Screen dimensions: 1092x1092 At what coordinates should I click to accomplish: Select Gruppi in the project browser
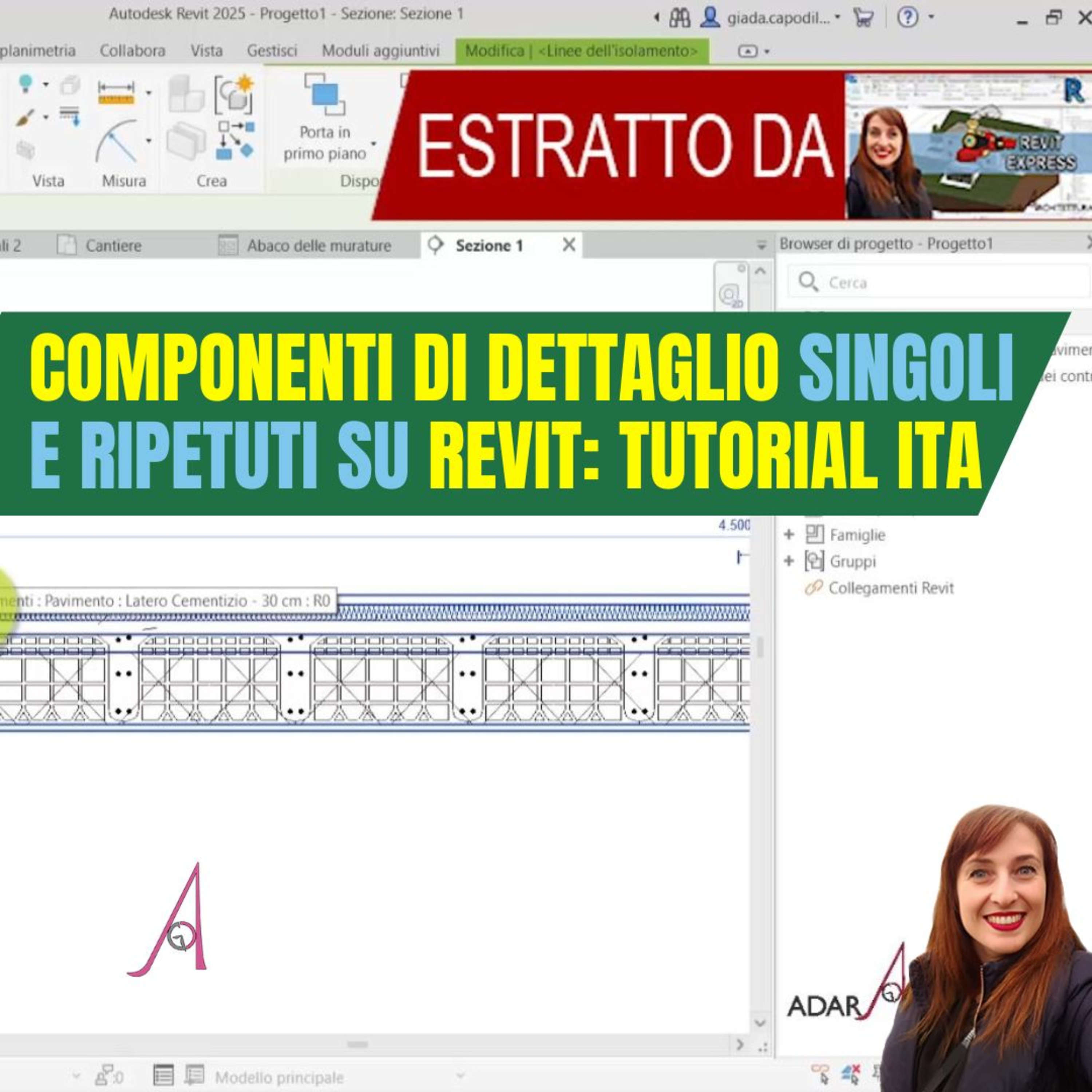853,561
